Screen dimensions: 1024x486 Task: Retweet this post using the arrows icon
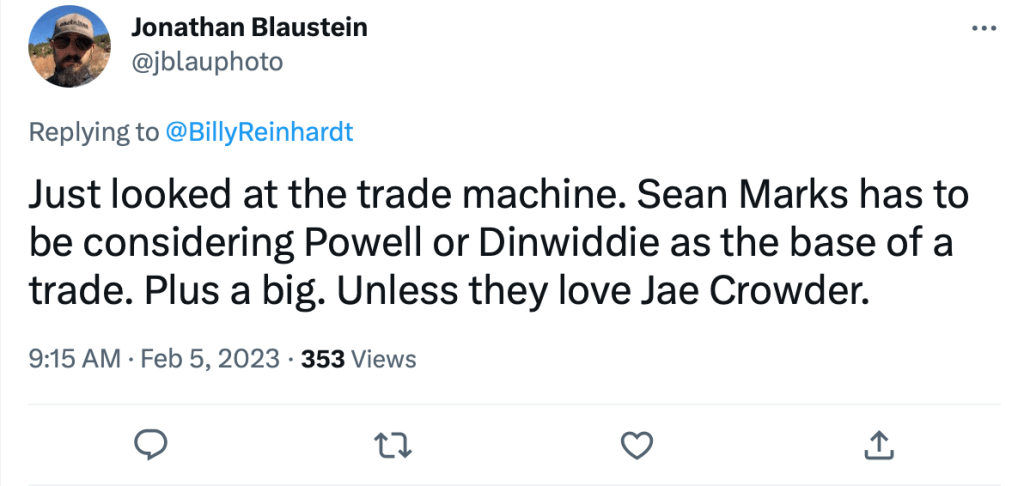tap(393, 442)
